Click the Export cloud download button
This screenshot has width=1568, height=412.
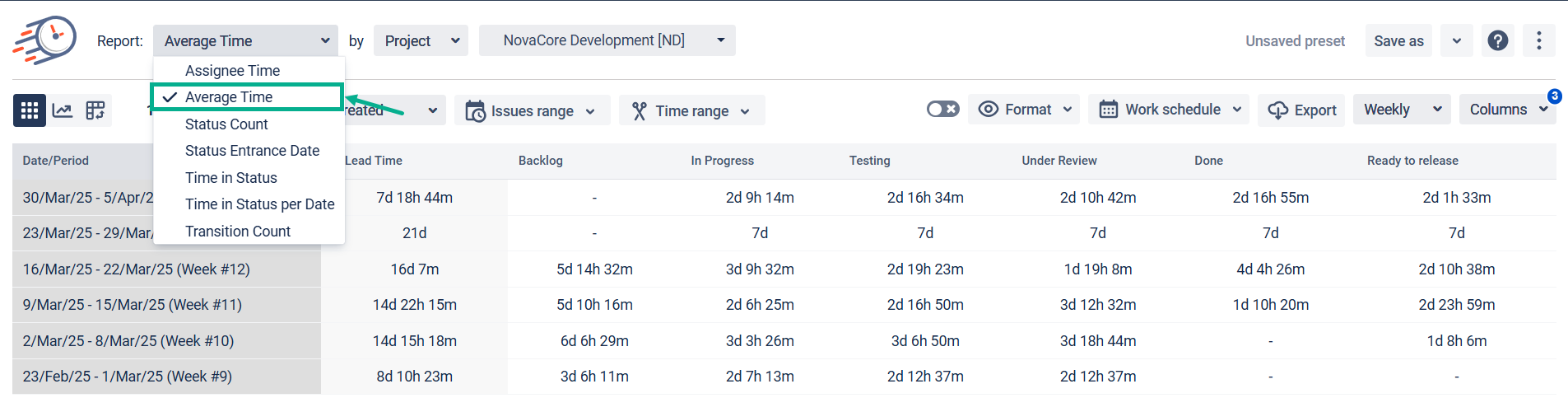(x=1301, y=110)
